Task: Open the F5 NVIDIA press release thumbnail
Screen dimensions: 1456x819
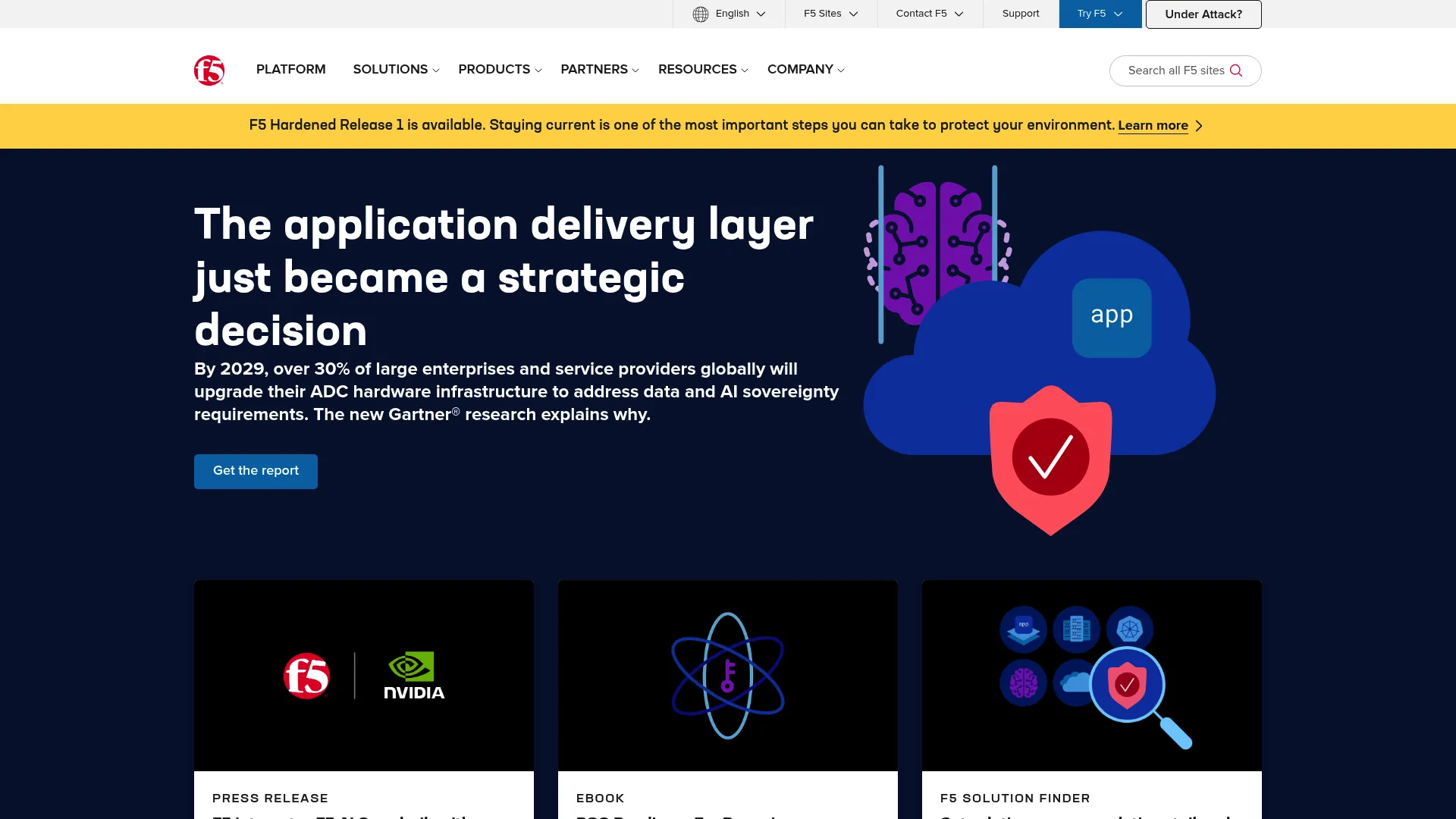Action: pos(364,676)
